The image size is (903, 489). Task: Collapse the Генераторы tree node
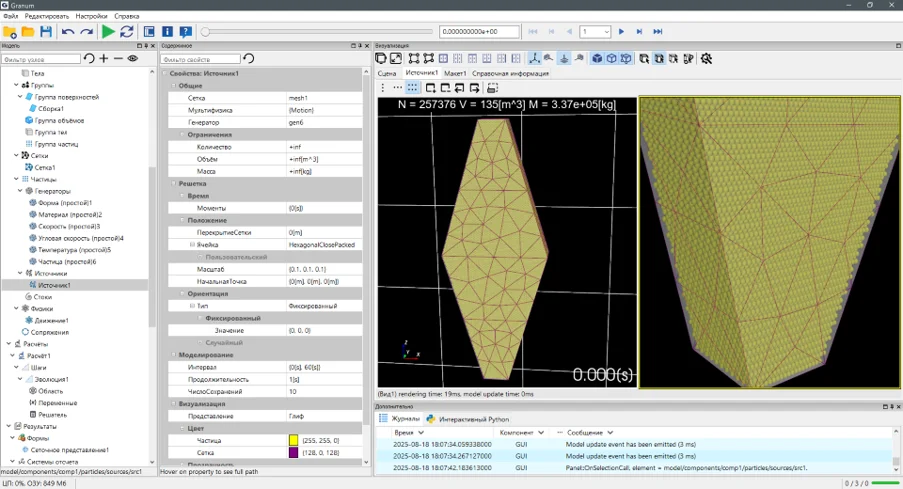point(20,191)
